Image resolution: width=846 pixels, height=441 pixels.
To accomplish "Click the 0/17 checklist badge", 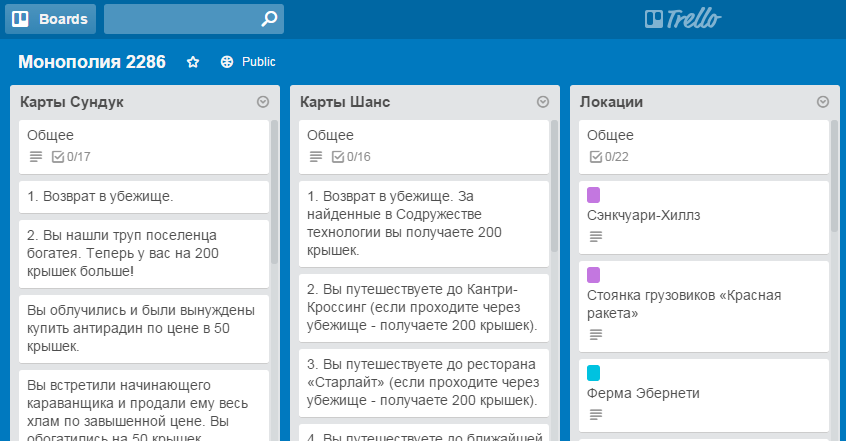I will [71, 157].
